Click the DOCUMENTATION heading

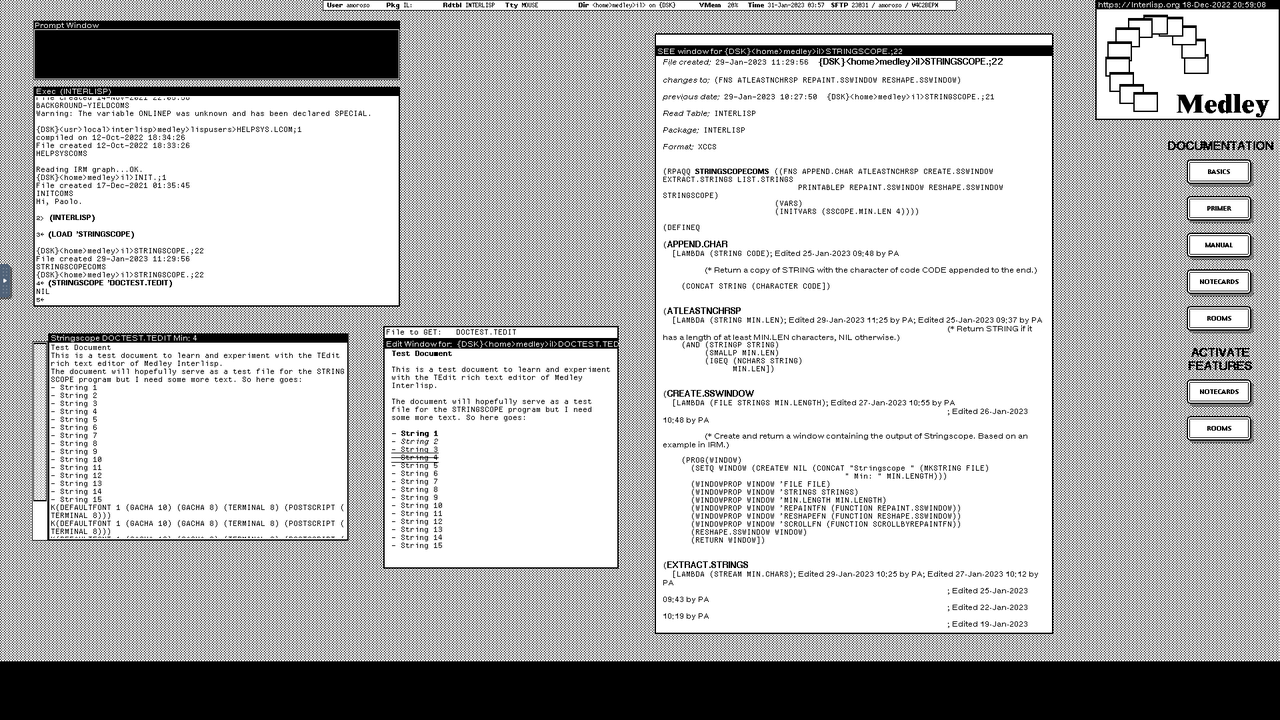click(1220, 146)
